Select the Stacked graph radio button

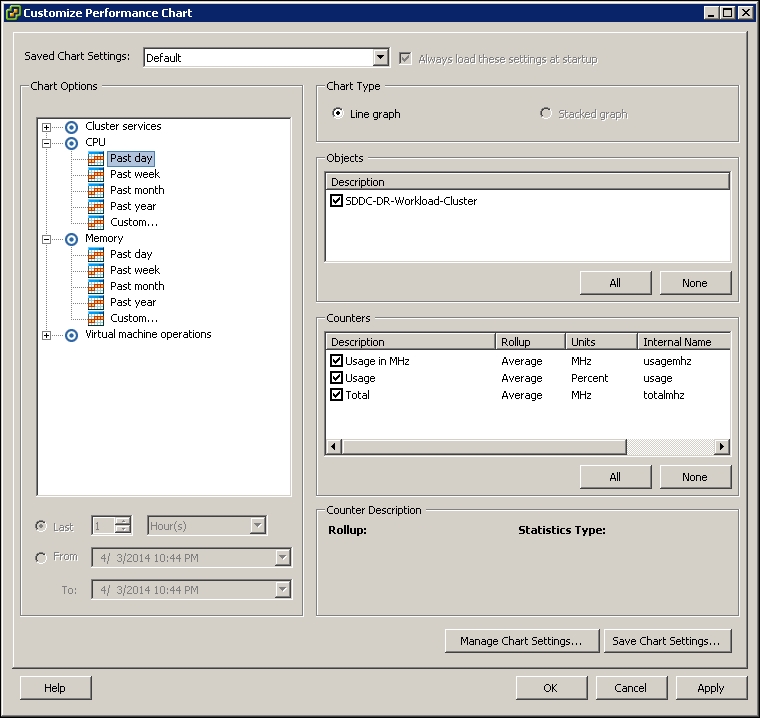546,113
